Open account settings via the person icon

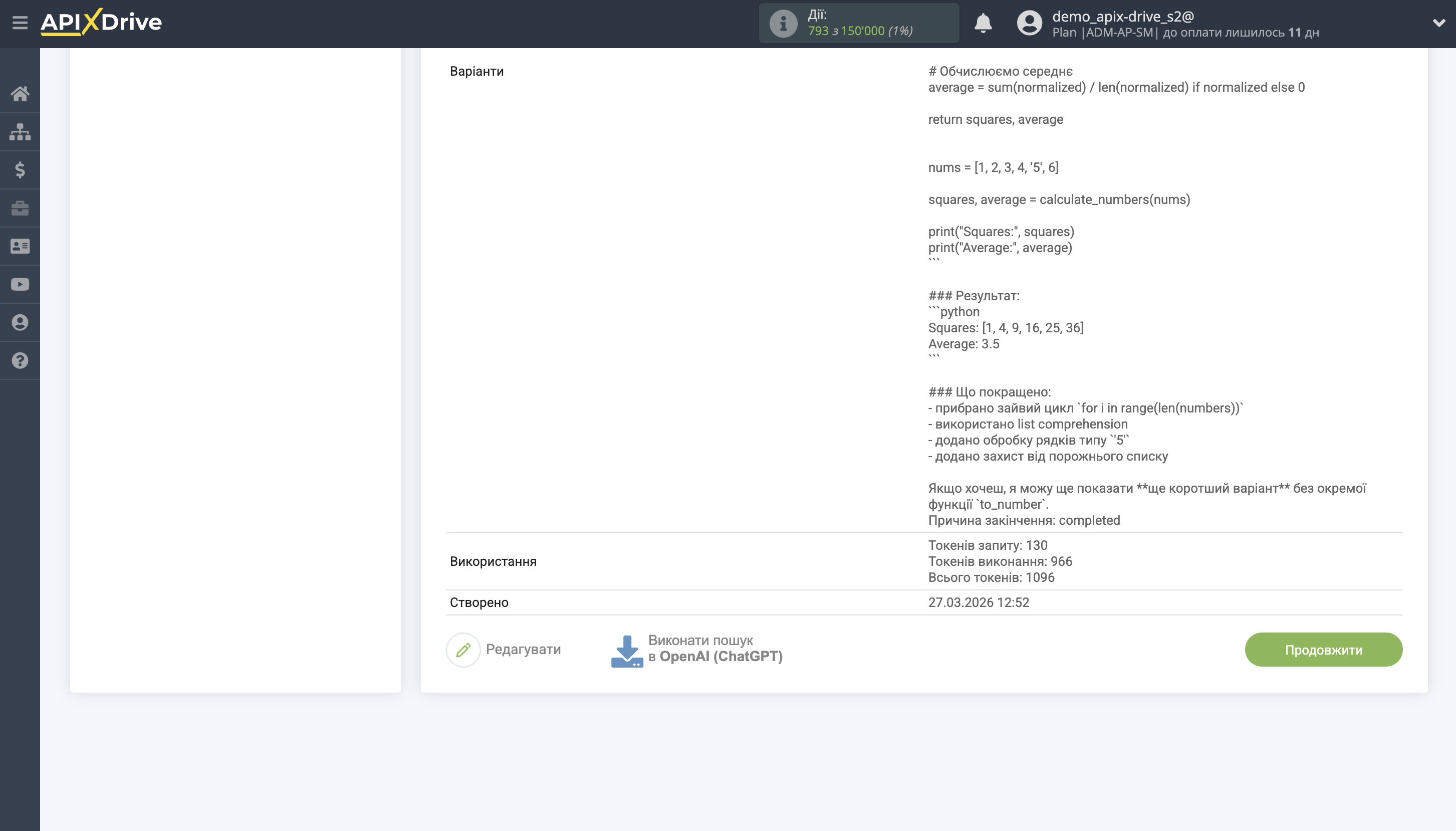21,322
